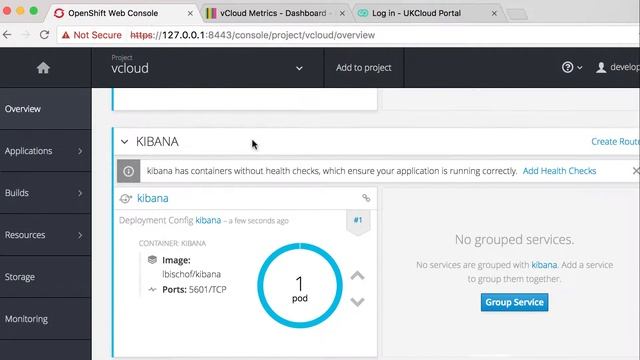Image resolution: width=640 pixels, height=360 pixels.
Task: Open kibana Deployment Config link
Action: point(208,220)
